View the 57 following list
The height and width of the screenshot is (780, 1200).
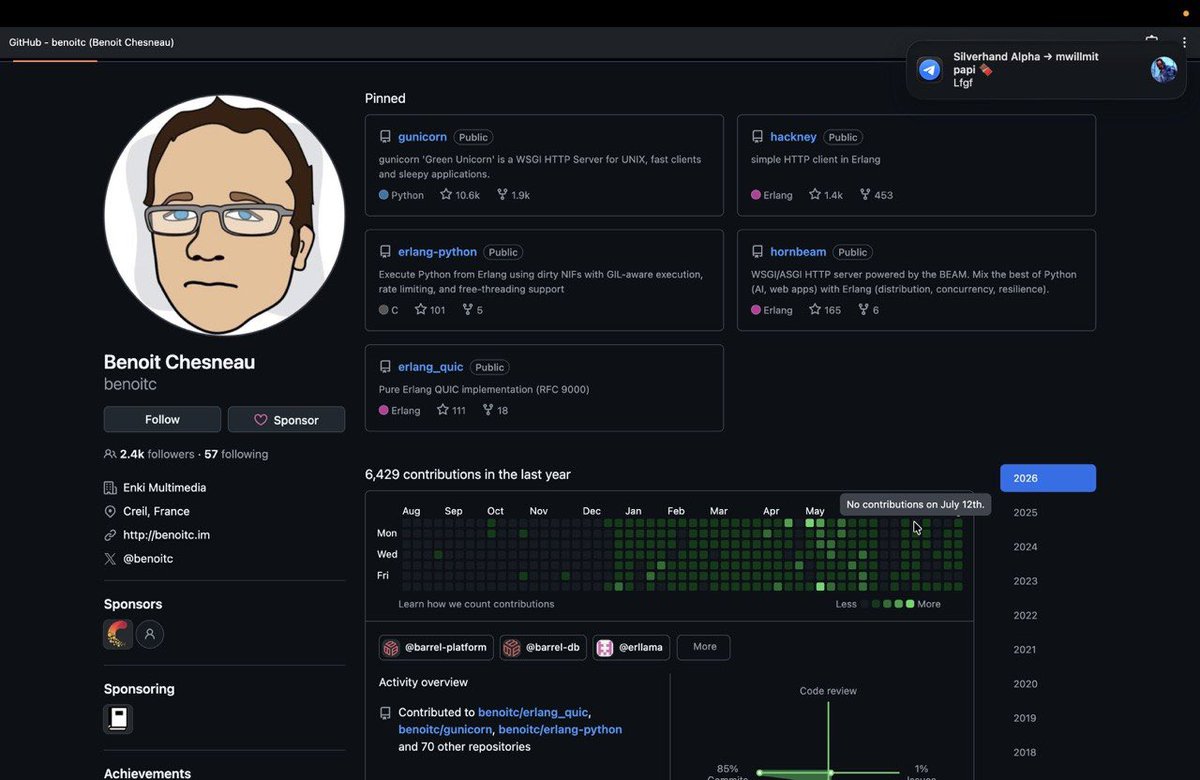click(236, 454)
